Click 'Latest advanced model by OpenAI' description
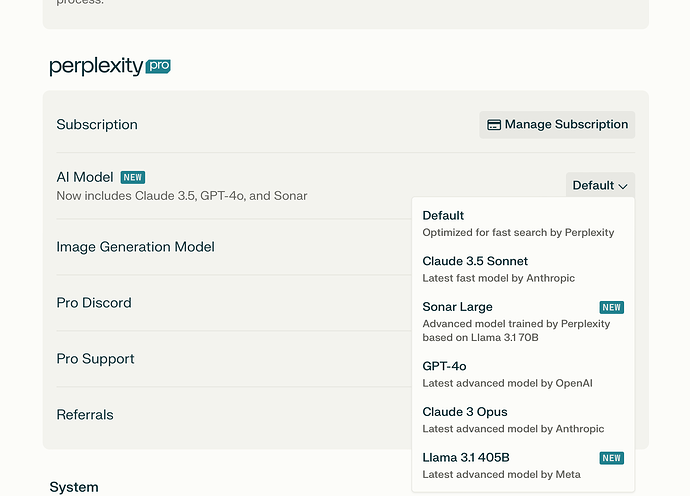Viewport: 690px width, 496px height. click(x=507, y=383)
